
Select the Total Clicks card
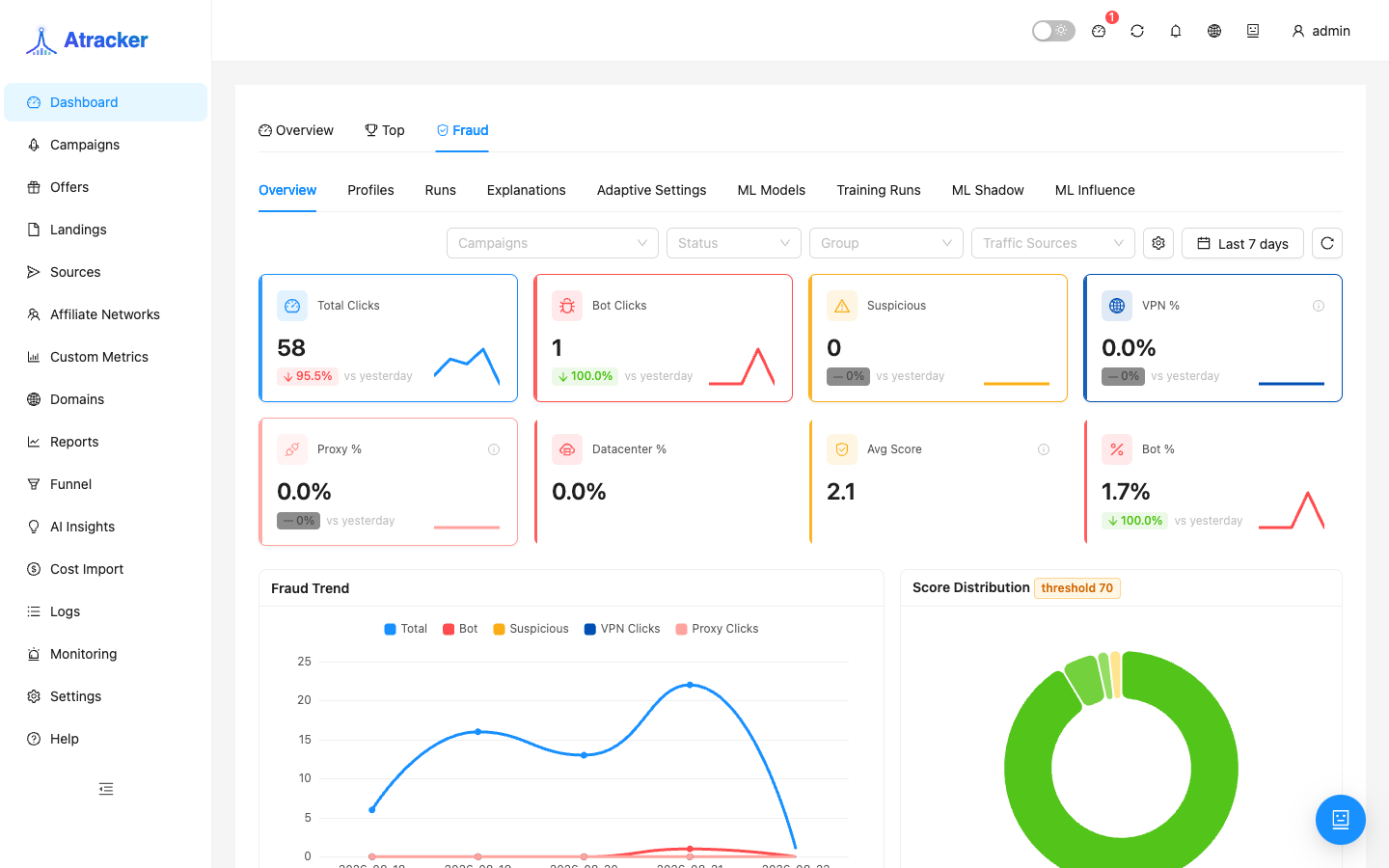coord(389,338)
